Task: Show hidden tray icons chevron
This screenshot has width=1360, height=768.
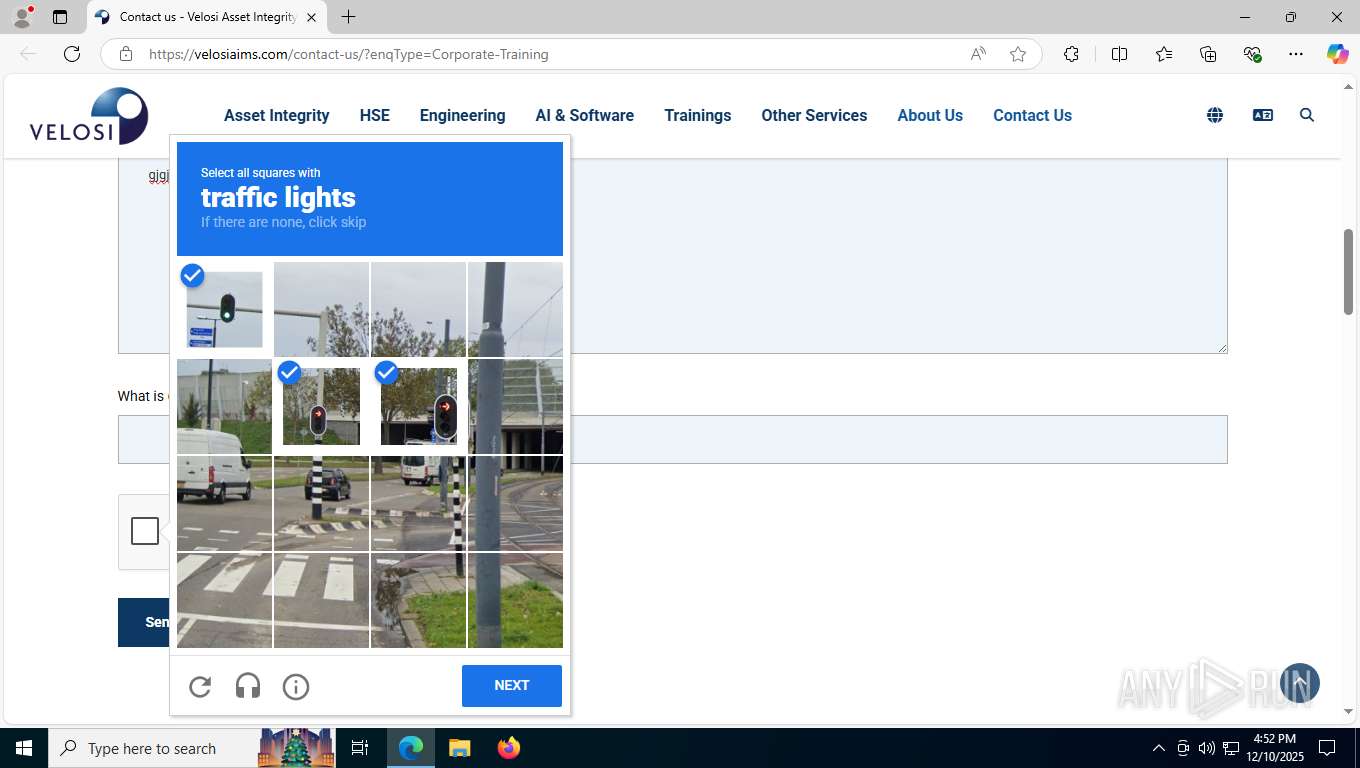Action: [1159, 748]
